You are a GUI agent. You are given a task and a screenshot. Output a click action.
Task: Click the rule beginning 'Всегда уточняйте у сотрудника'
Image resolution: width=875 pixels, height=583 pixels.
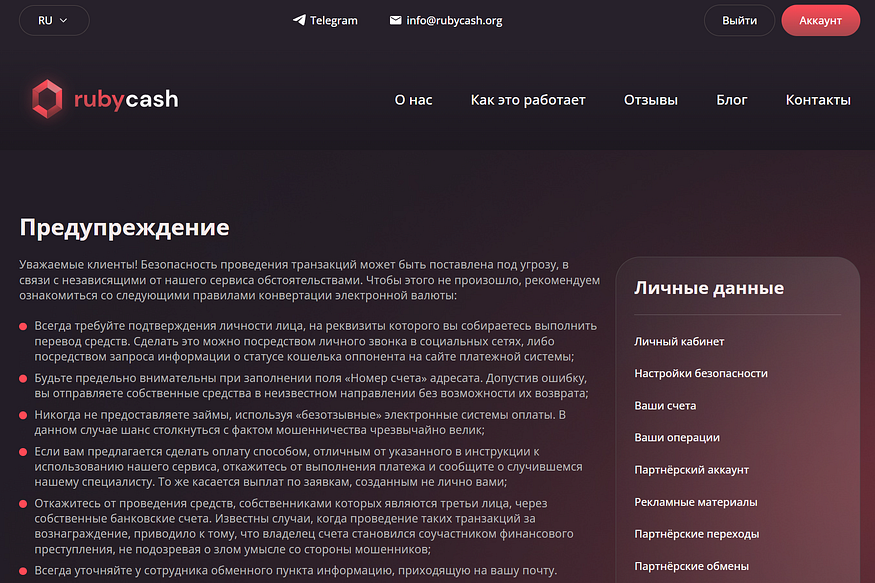tap(296, 570)
